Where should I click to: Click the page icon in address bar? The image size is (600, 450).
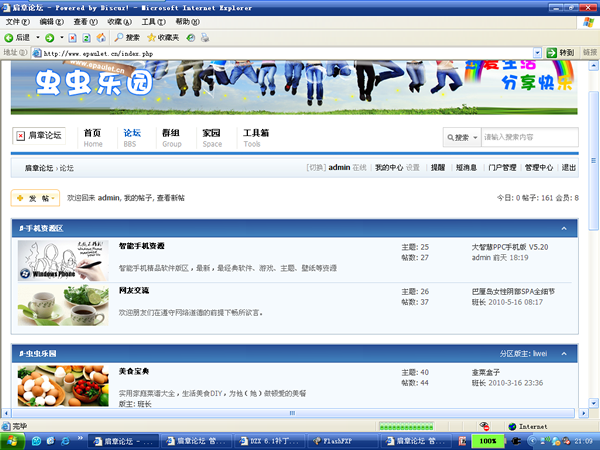point(37,53)
